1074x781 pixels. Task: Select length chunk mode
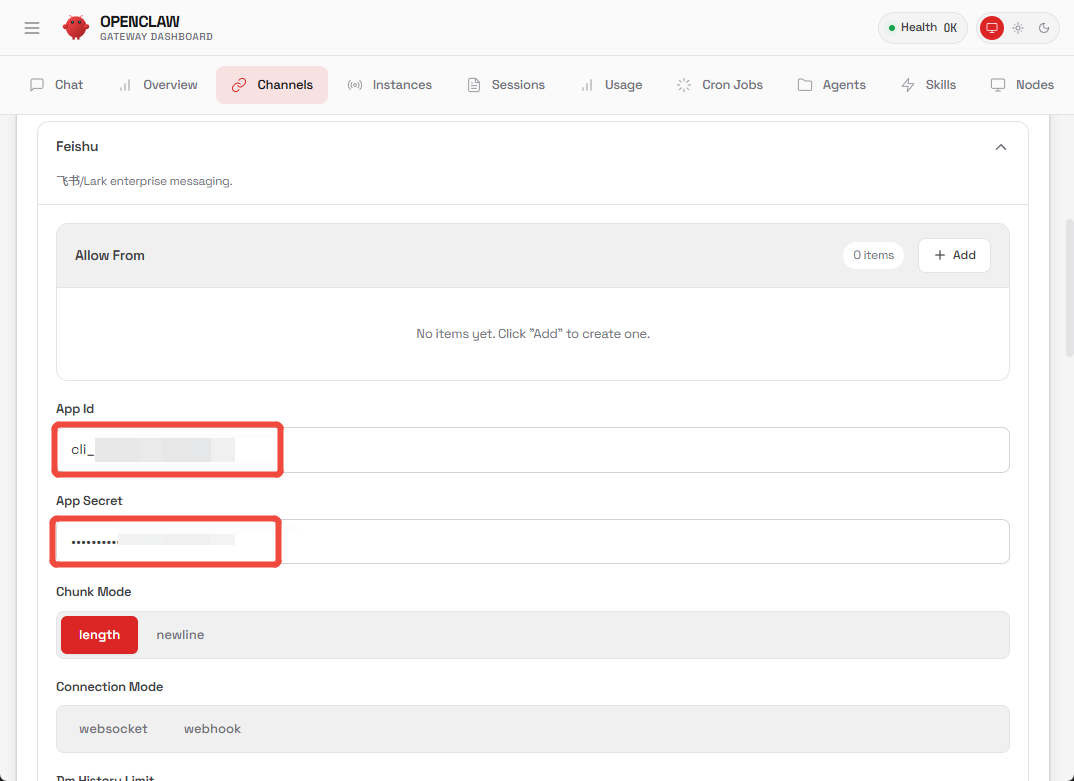pyautogui.click(x=99, y=635)
